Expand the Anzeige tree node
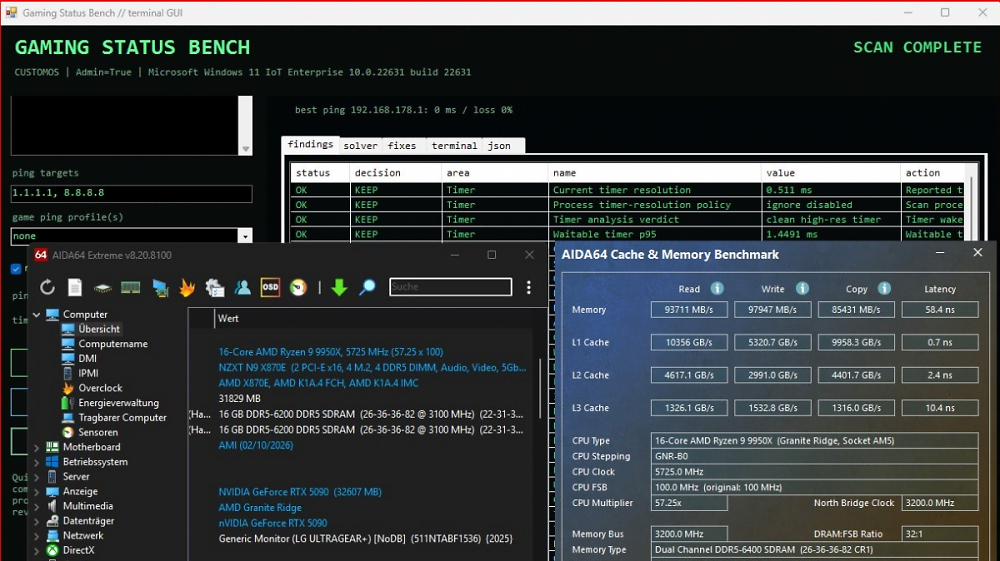This screenshot has width=1000, height=561. 36,492
